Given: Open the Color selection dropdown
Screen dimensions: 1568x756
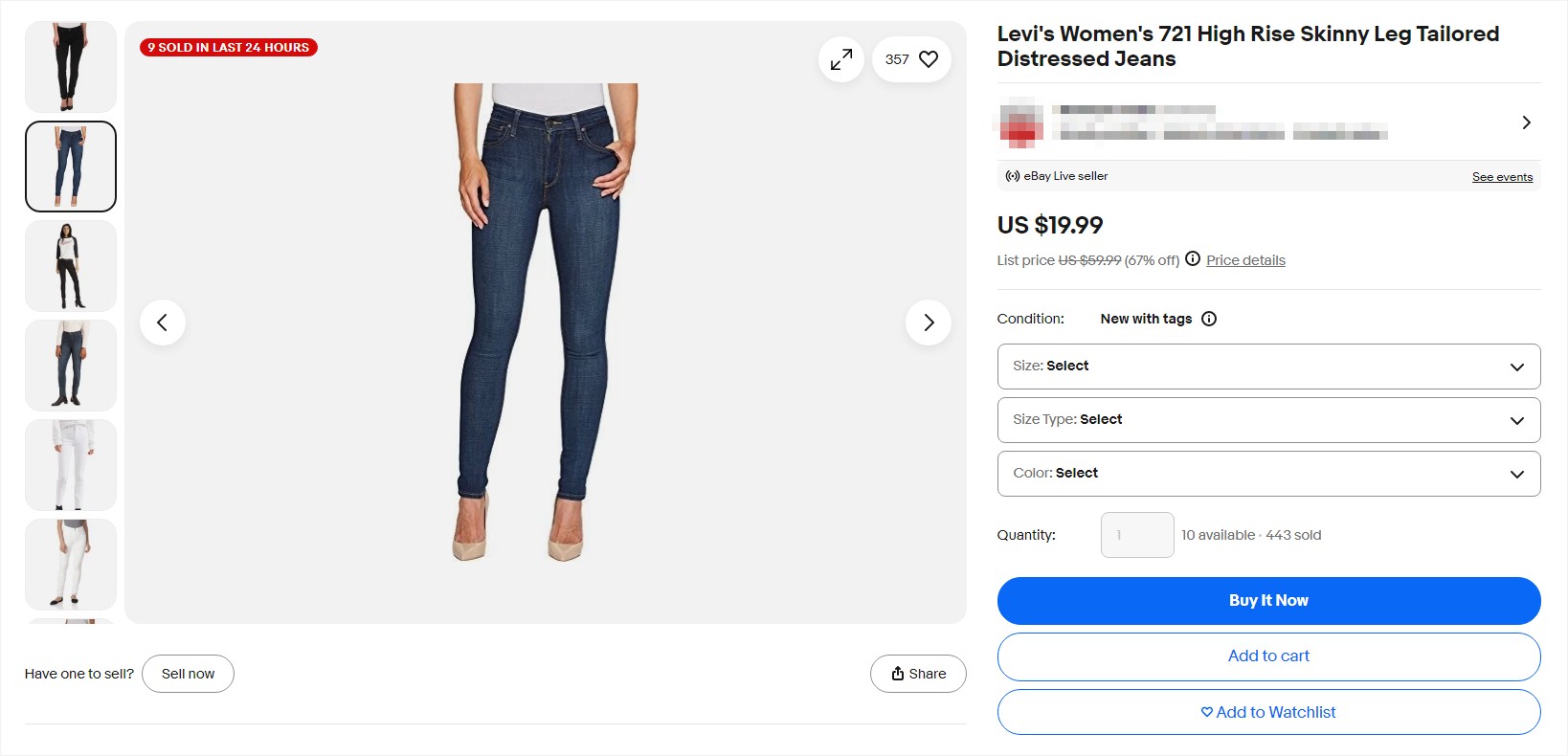Looking at the screenshot, I should (x=1267, y=473).
